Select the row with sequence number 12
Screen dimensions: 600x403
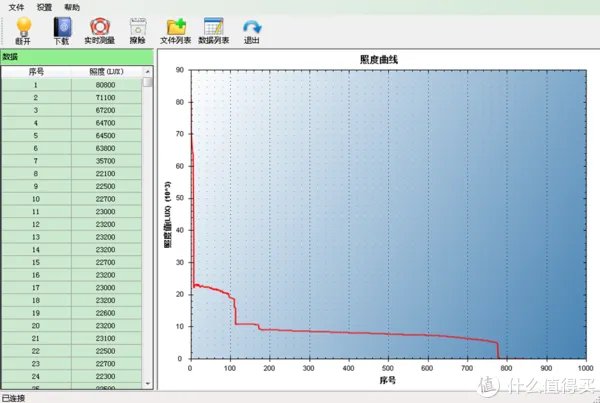36,224
